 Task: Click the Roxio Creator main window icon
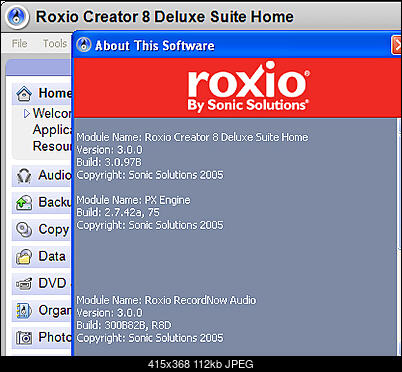(17, 16)
